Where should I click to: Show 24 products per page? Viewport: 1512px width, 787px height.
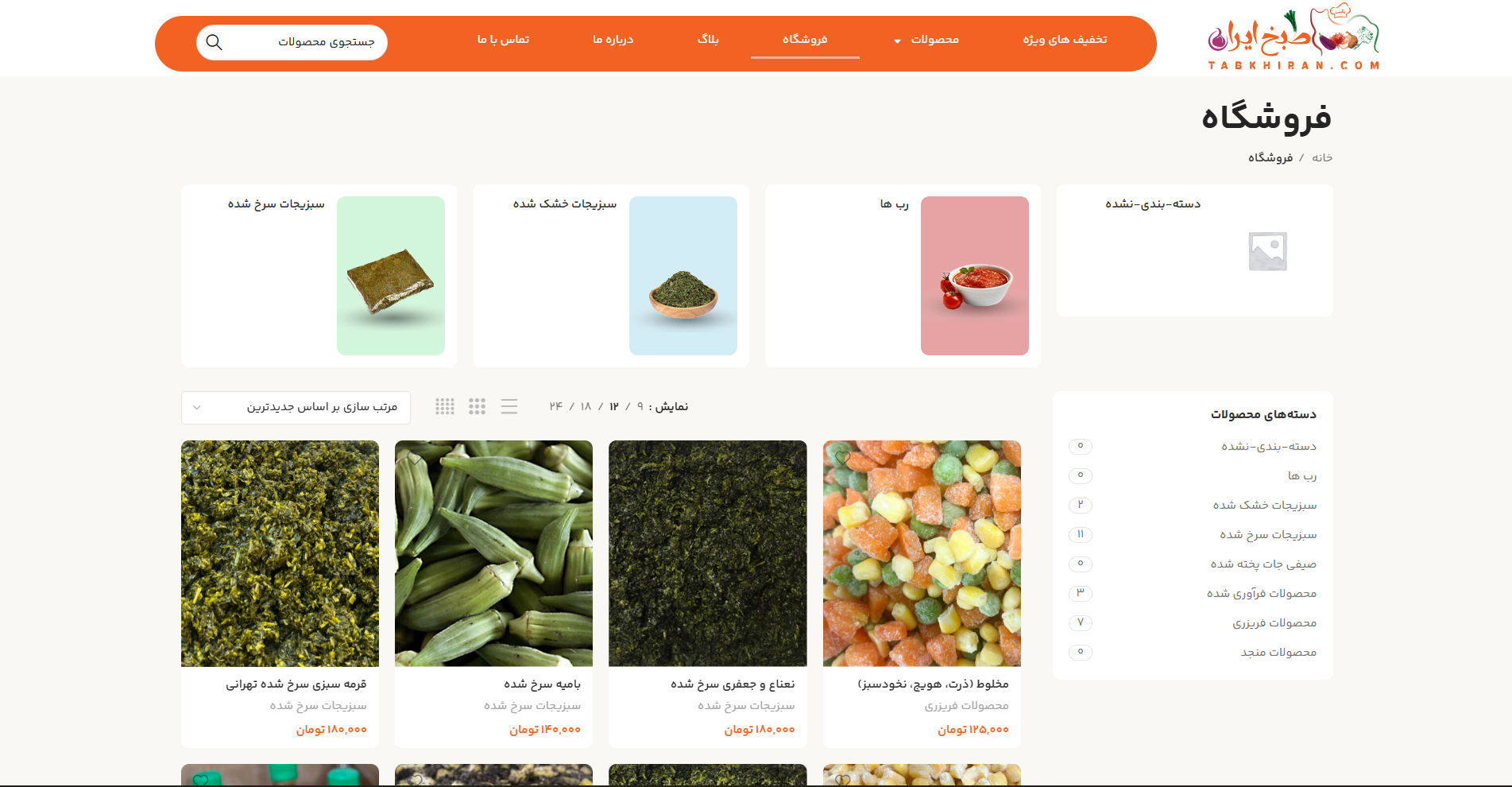pyautogui.click(x=555, y=407)
